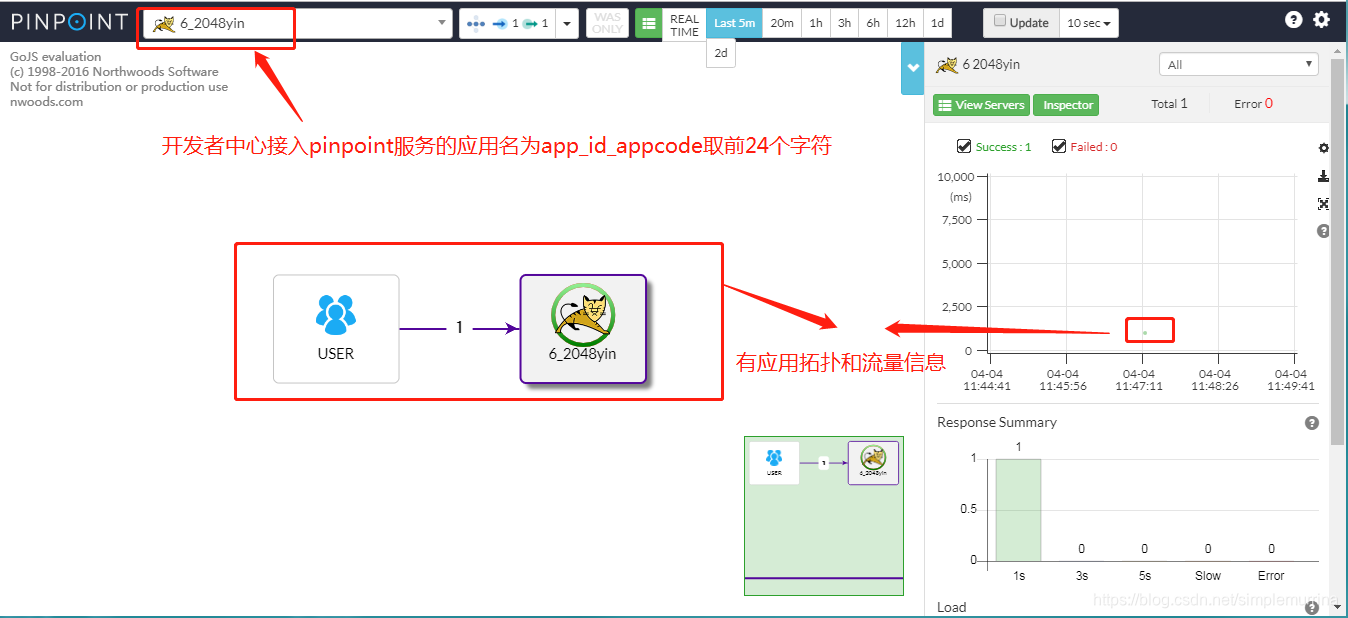Switch to the 20m time range tab
This screenshot has width=1348, height=618.
coord(781,22)
